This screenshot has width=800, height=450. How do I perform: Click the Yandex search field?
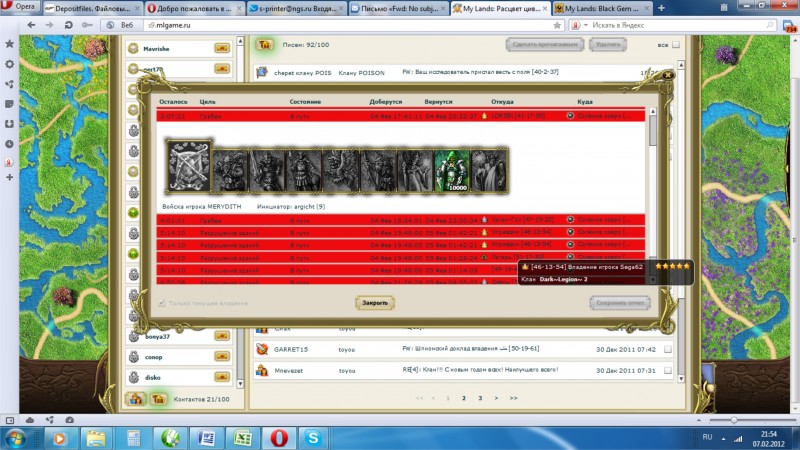coord(678,24)
